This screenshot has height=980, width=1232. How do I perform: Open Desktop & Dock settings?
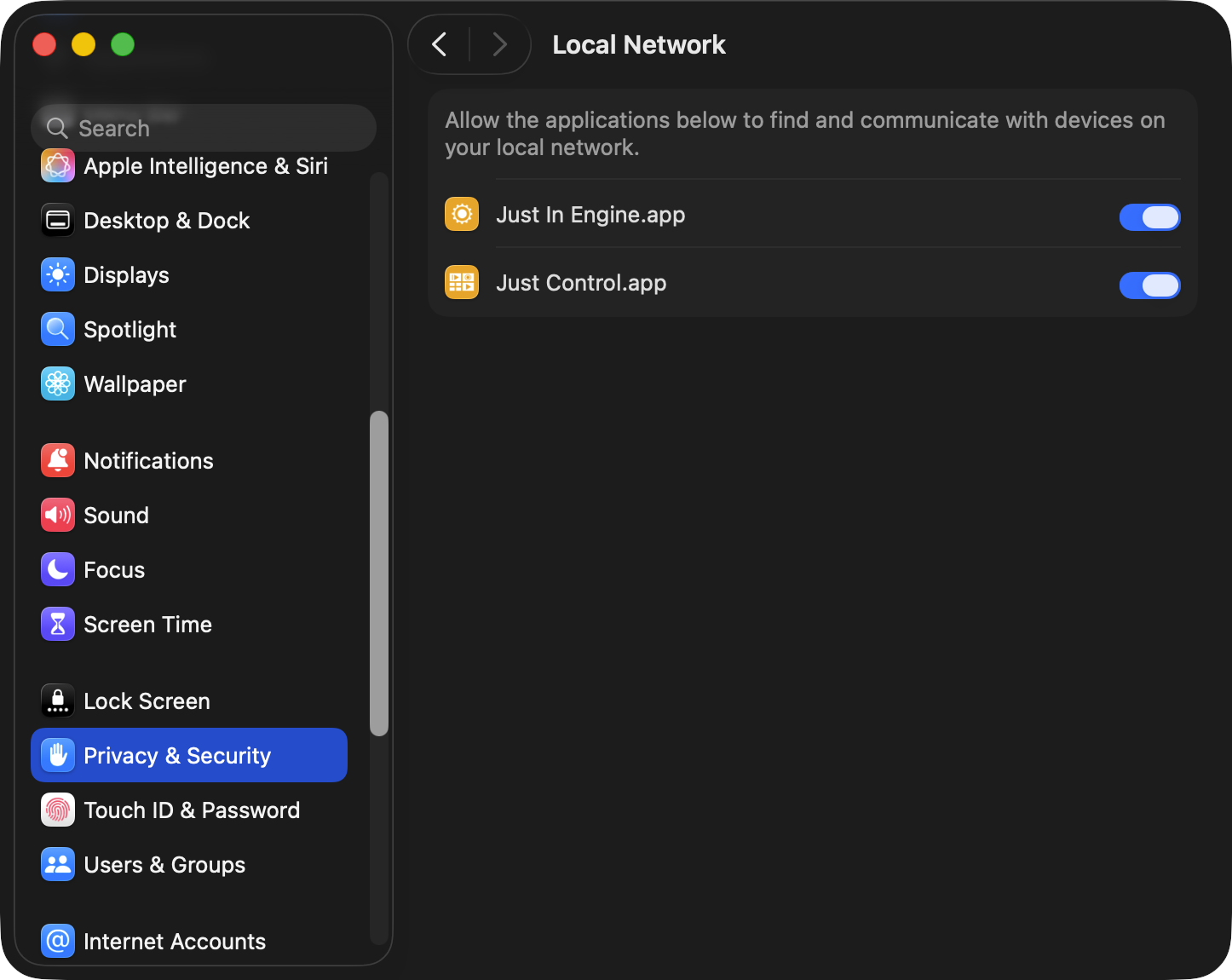189,221
